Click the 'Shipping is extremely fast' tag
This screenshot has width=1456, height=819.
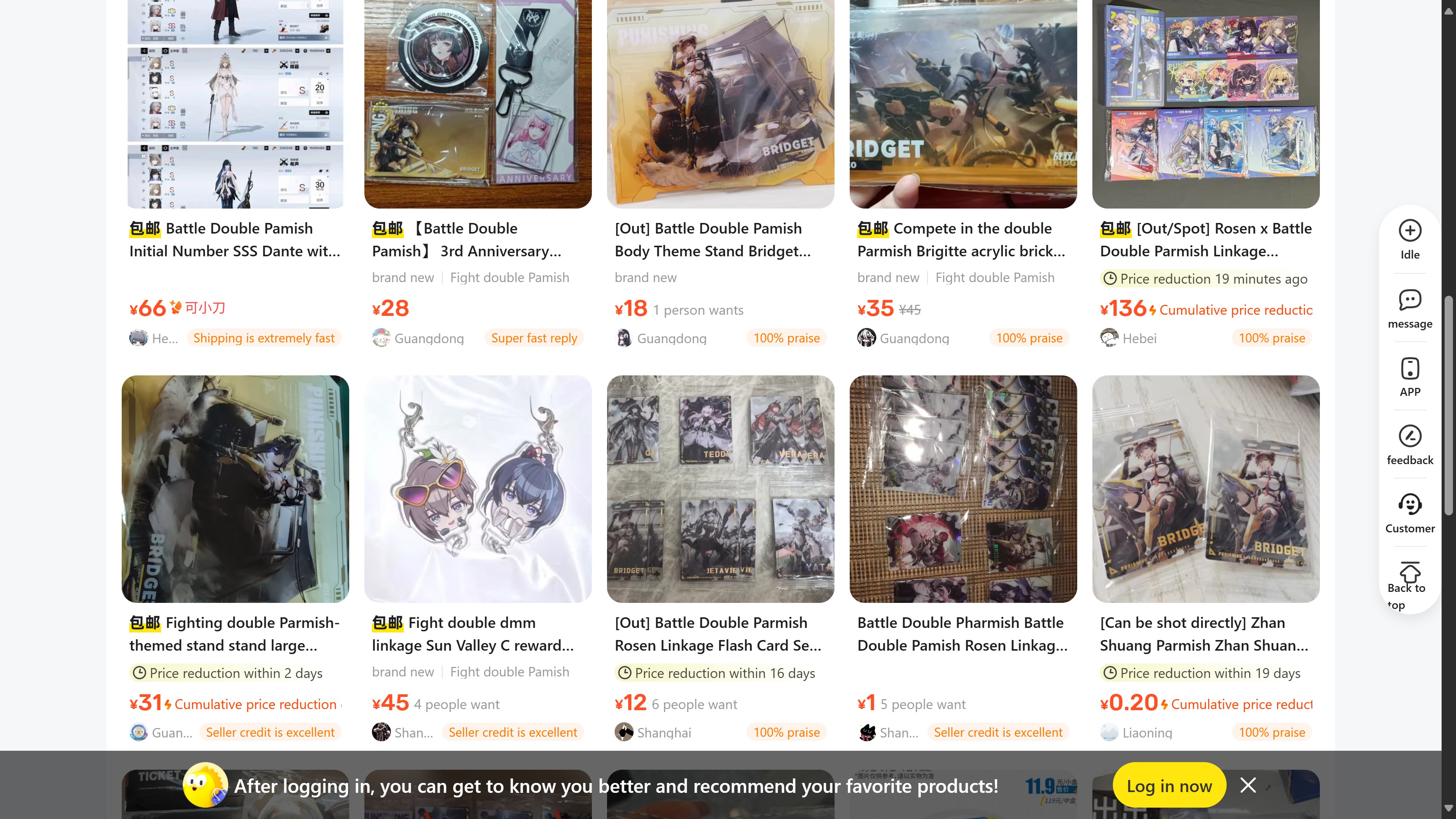pyautogui.click(x=264, y=338)
